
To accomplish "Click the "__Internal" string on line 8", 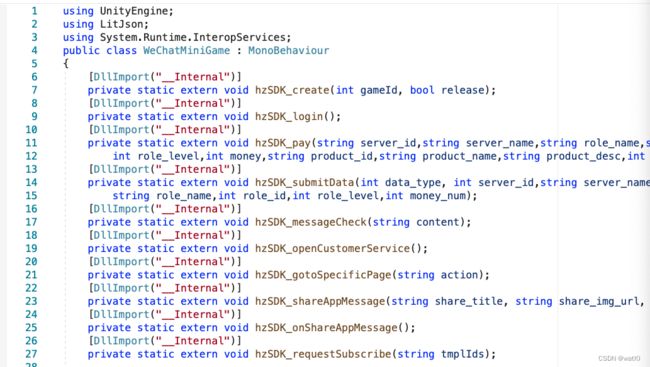I will pyautogui.click(x=192, y=104).
